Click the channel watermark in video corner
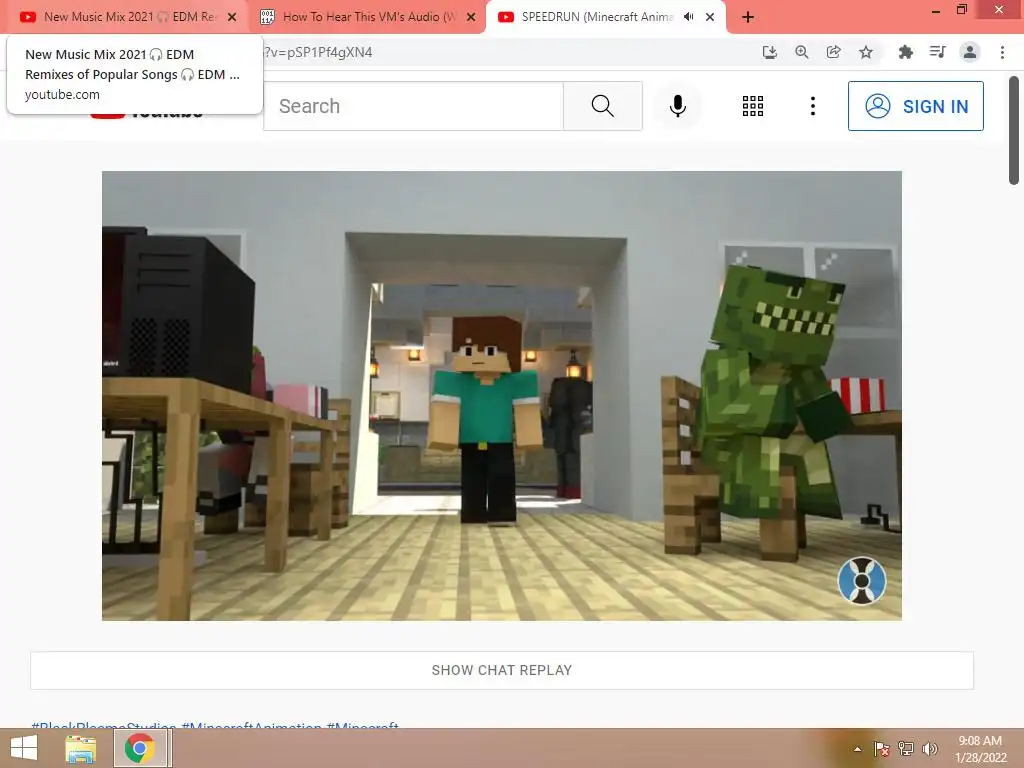Image resolution: width=1024 pixels, height=768 pixels. click(x=862, y=581)
